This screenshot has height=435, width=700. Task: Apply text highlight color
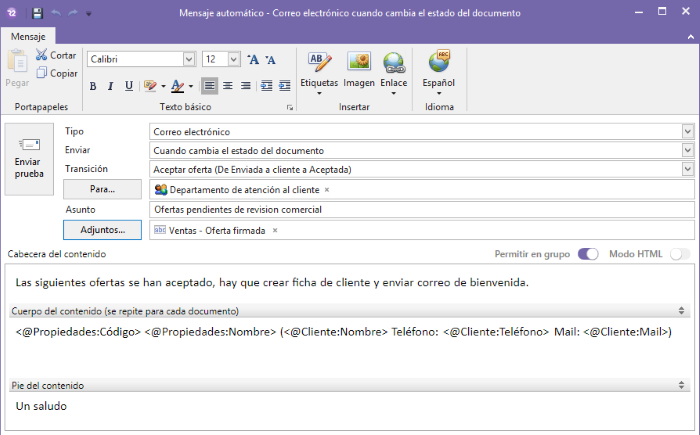(x=150, y=86)
